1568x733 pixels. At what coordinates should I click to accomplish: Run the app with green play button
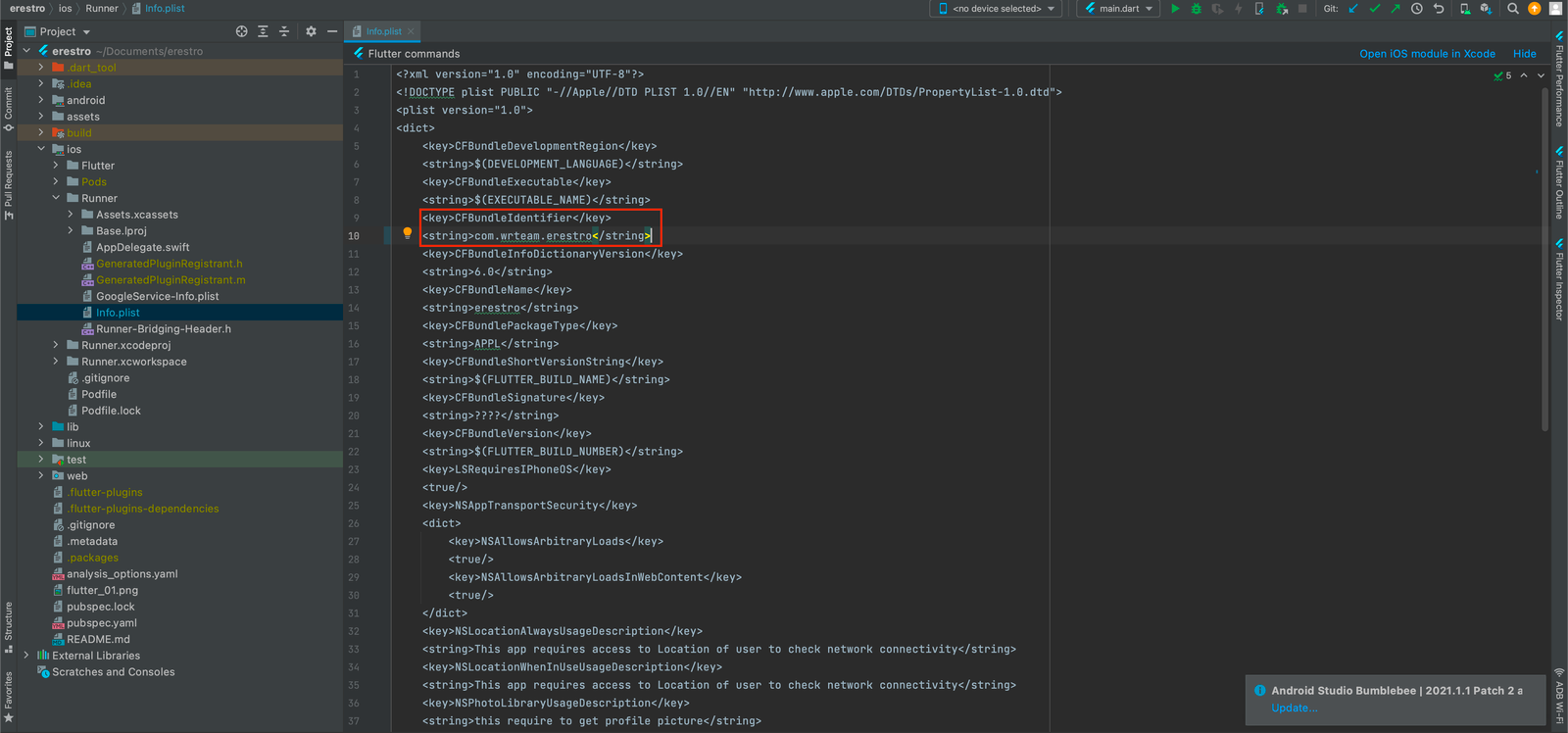tap(1175, 9)
